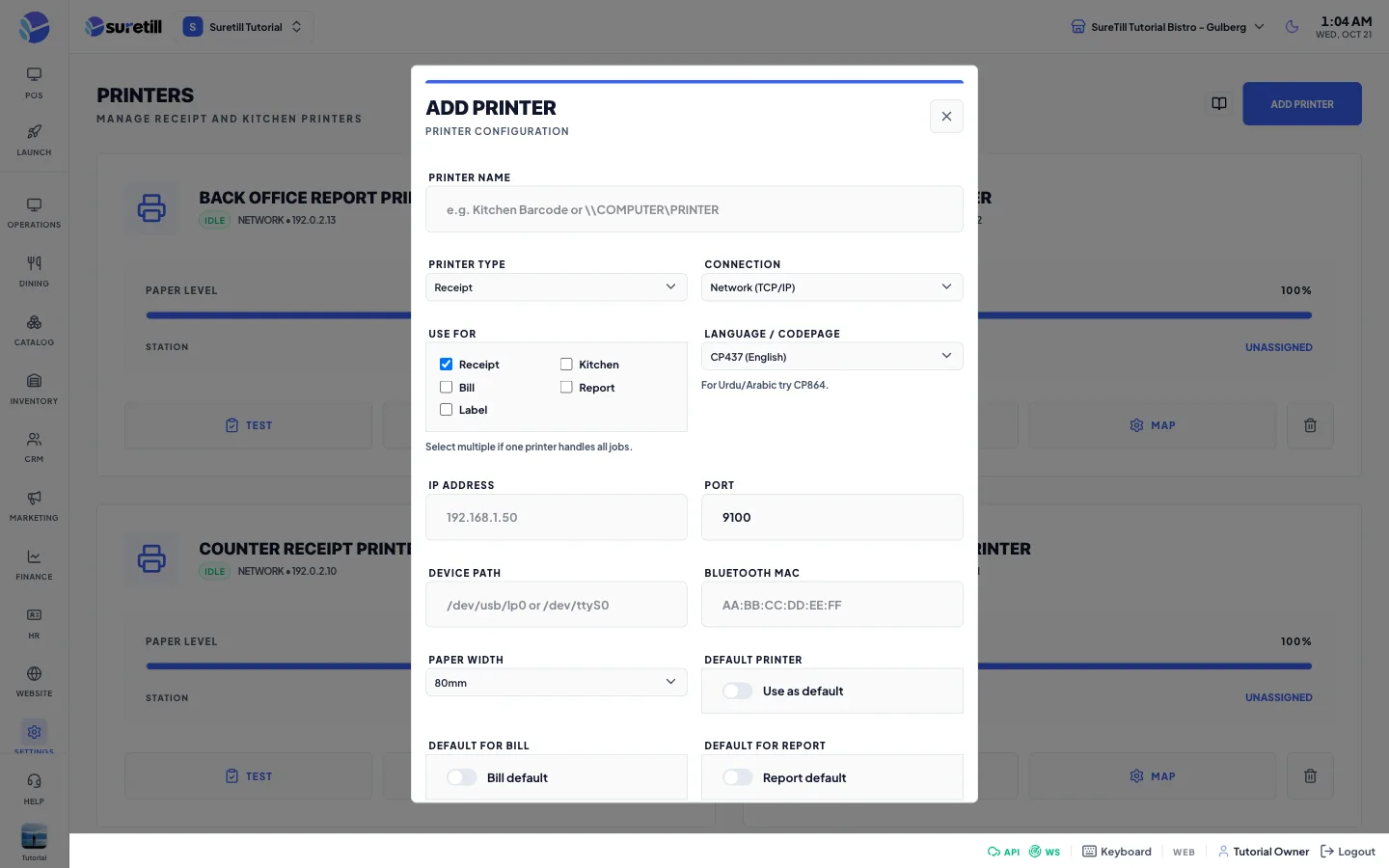
Task: Turn on Bill default toggle
Action: pyautogui.click(x=462, y=777)
